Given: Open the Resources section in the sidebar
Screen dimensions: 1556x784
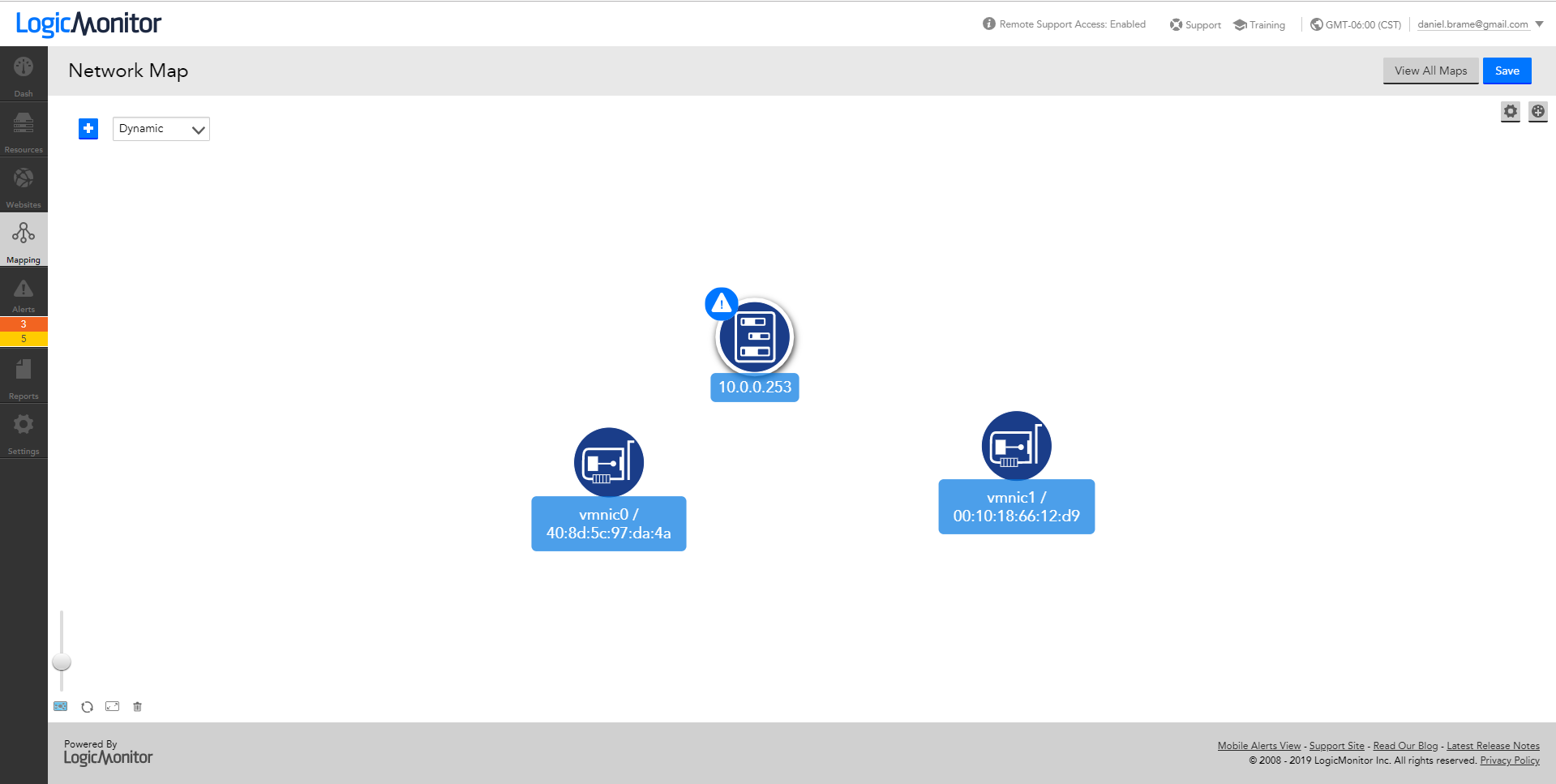Looking at the screenshot, I should (23, 130).
